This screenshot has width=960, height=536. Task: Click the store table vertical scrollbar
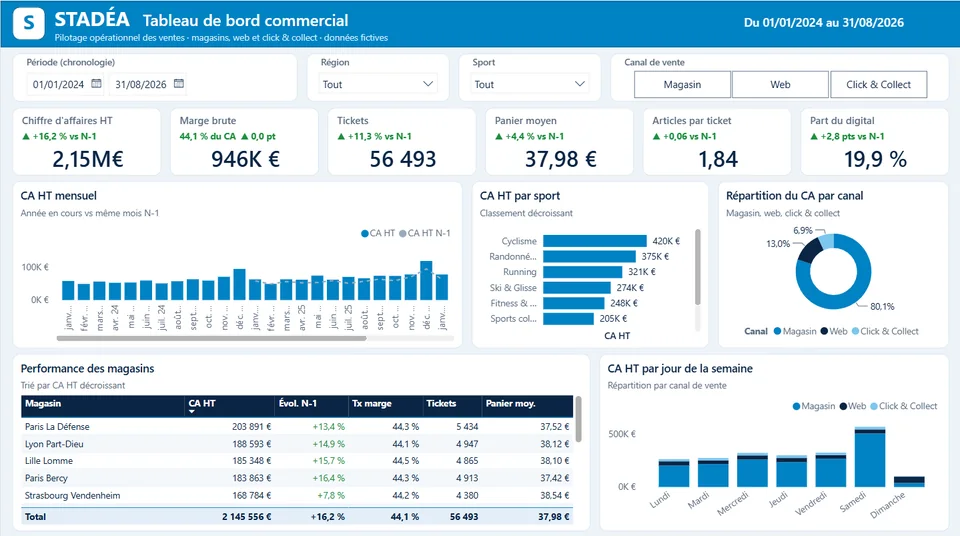579,419
